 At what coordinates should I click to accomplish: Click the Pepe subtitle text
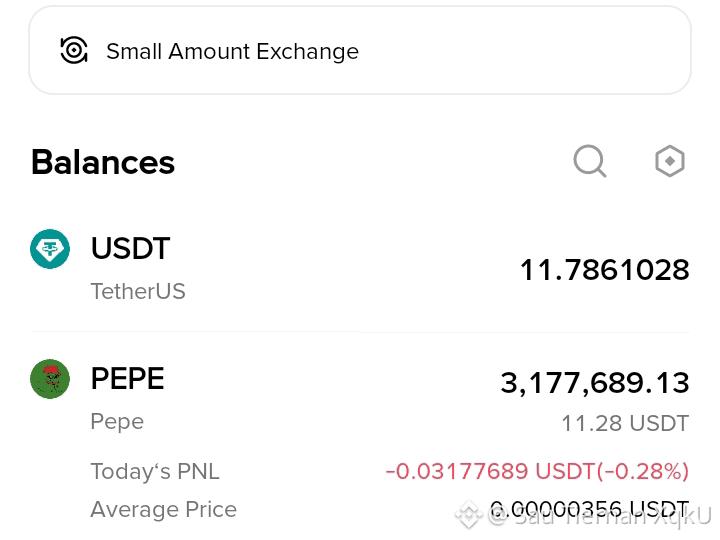(117, 422)
